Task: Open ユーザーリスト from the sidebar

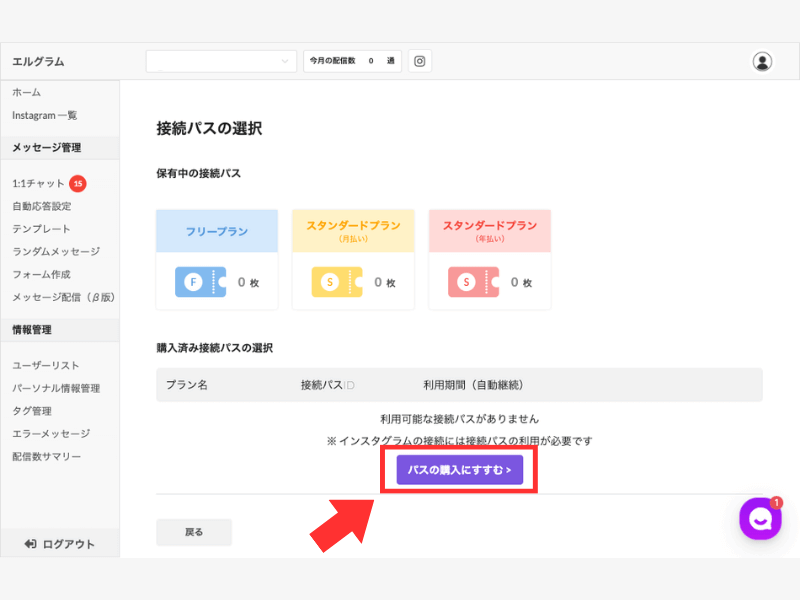Action: [46, 365]
